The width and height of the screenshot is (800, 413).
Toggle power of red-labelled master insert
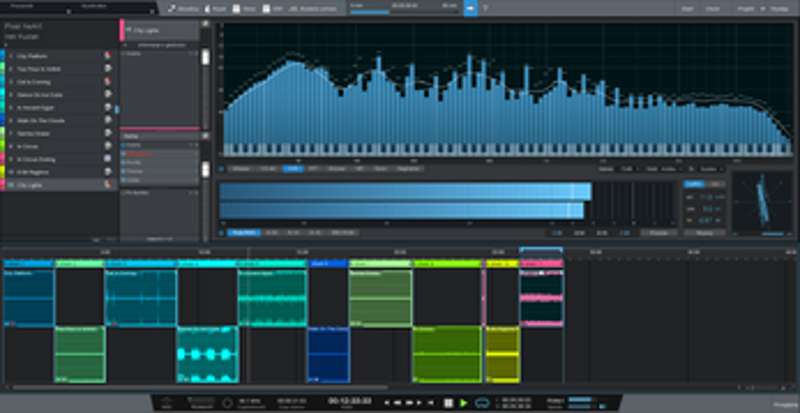(x=123, y=153)
